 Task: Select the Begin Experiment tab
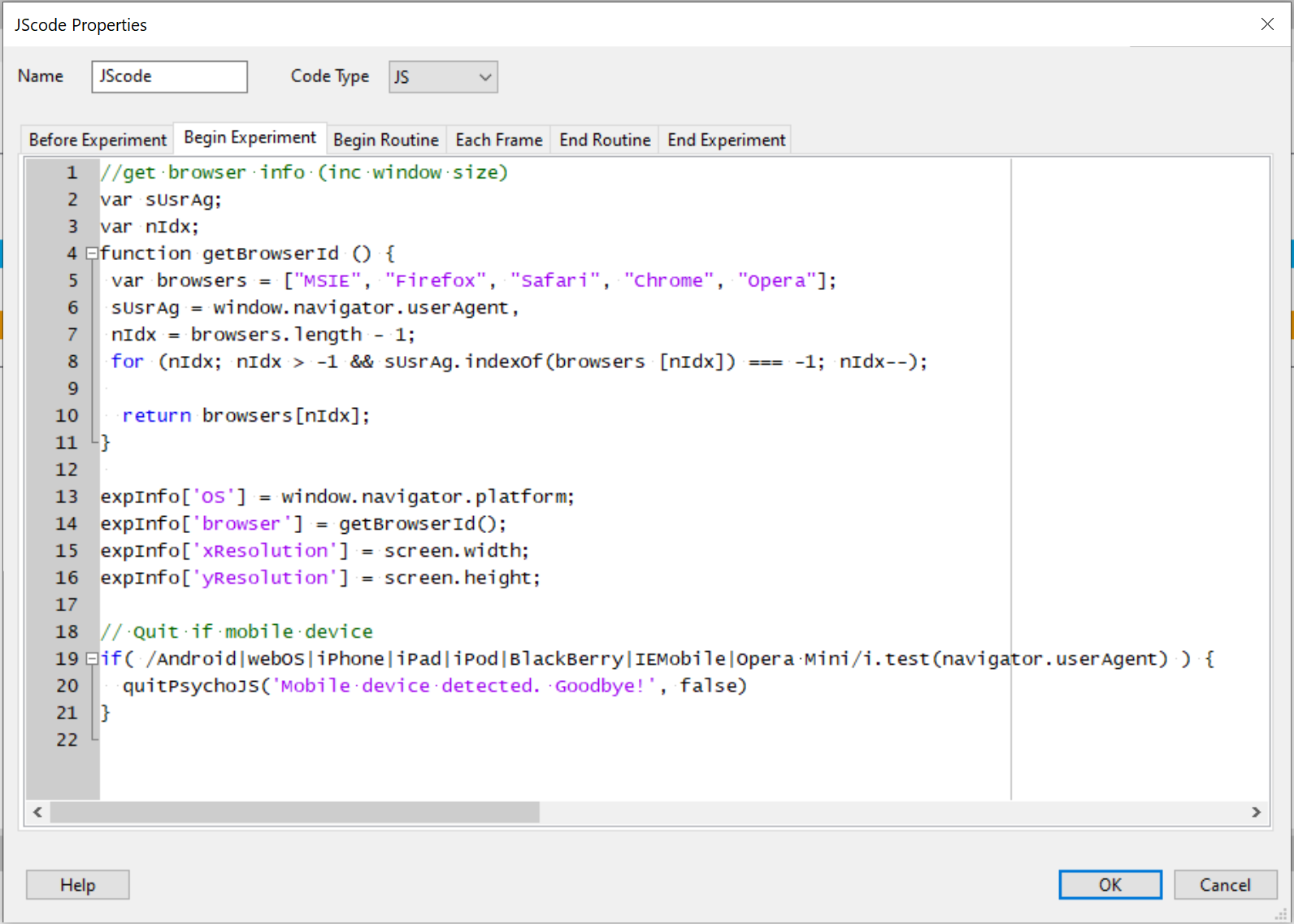(x=250, y=138)
